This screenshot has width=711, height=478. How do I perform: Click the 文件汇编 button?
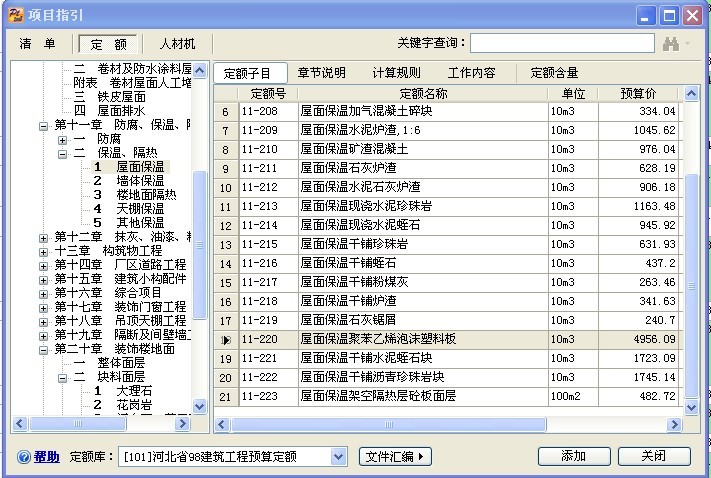395,457
